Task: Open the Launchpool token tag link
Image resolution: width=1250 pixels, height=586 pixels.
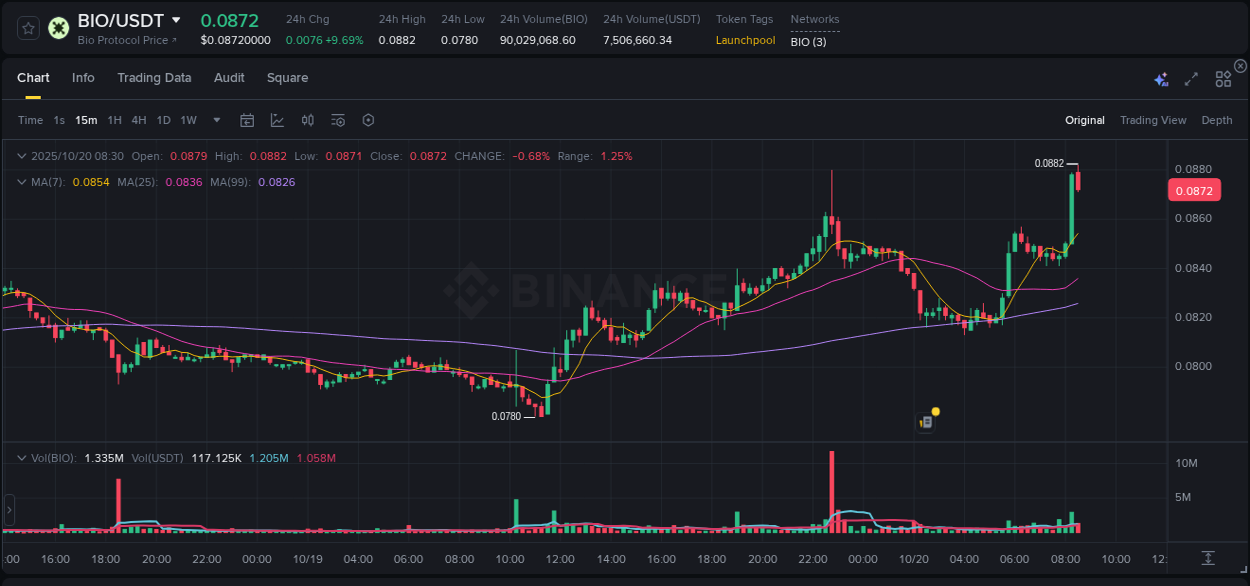Action: pyautogui.click(x=745, y=40)
